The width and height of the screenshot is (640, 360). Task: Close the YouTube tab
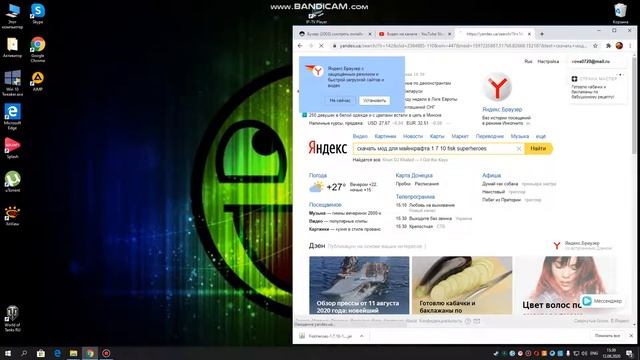pos(449,34)
